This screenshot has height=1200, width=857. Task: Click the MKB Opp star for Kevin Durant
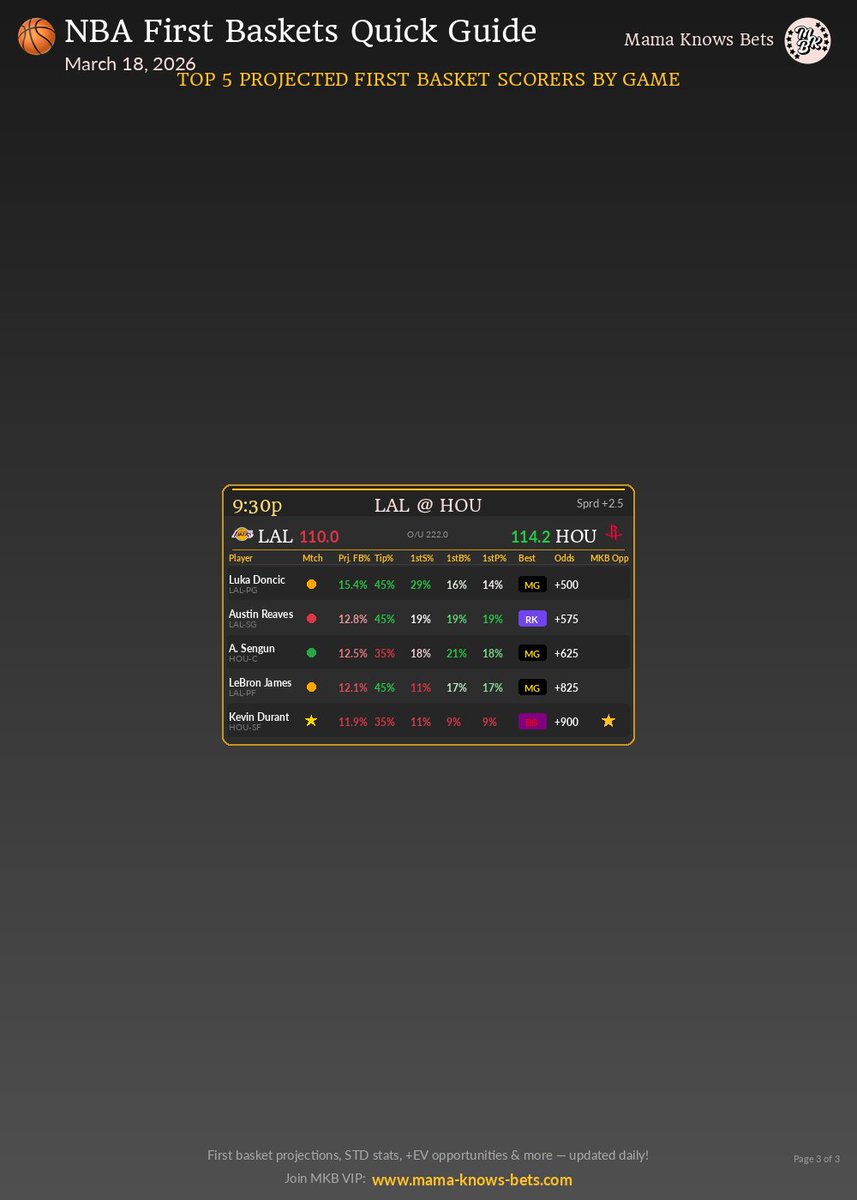point(608,722)
